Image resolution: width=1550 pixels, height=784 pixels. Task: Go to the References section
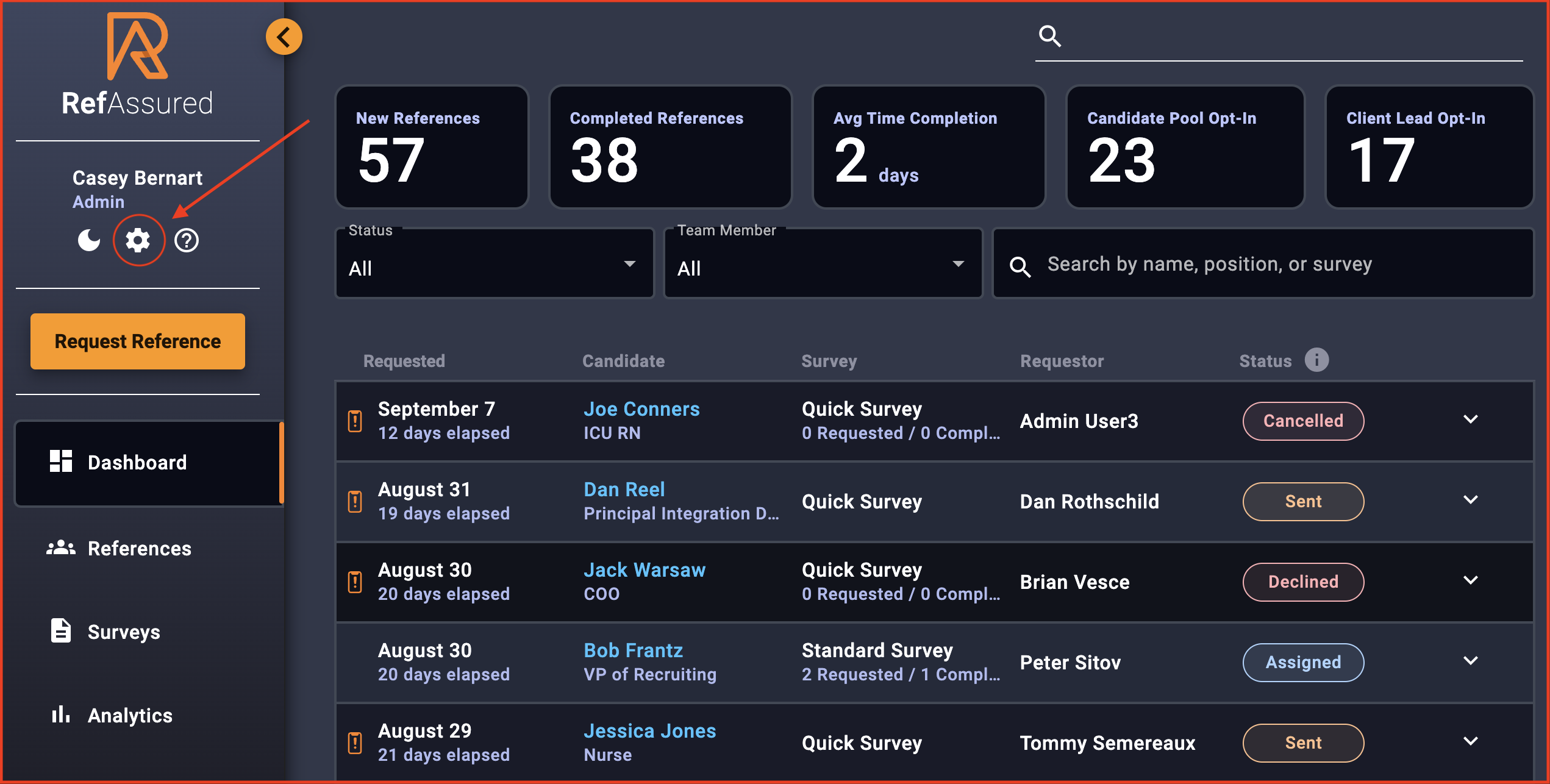(x=139, y=547)
